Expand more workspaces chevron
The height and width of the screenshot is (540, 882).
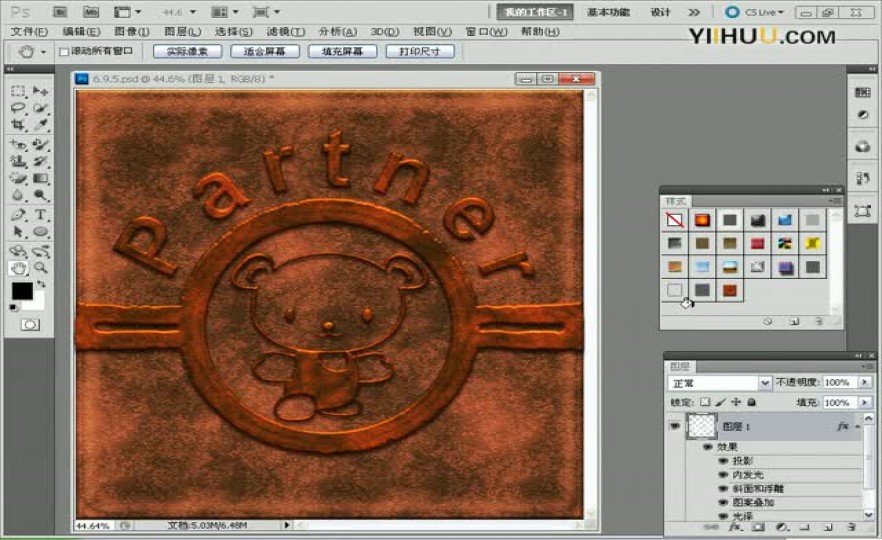point(695,12)
